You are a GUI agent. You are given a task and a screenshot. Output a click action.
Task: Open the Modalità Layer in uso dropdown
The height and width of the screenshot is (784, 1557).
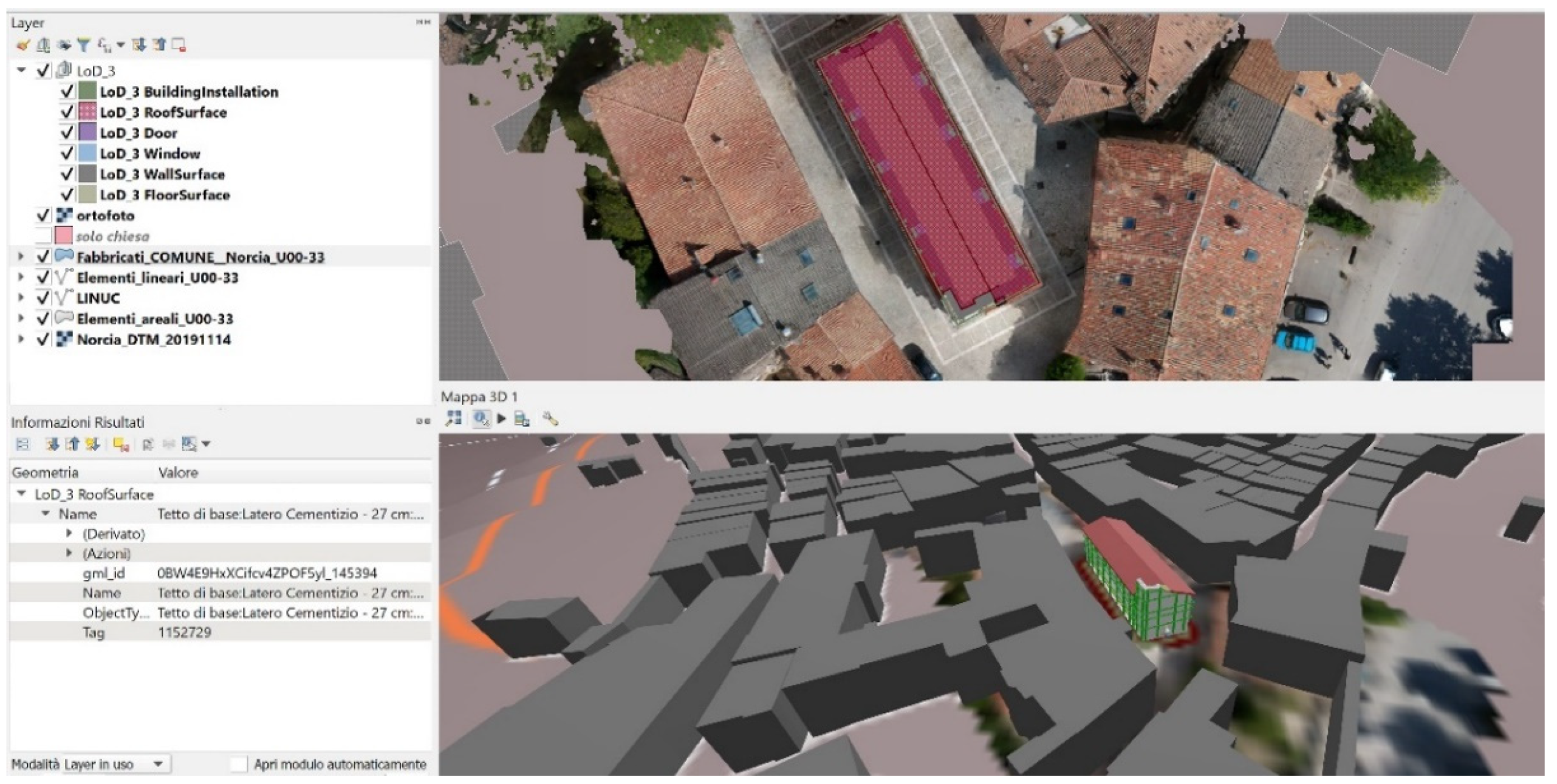(x=115, y=764)
